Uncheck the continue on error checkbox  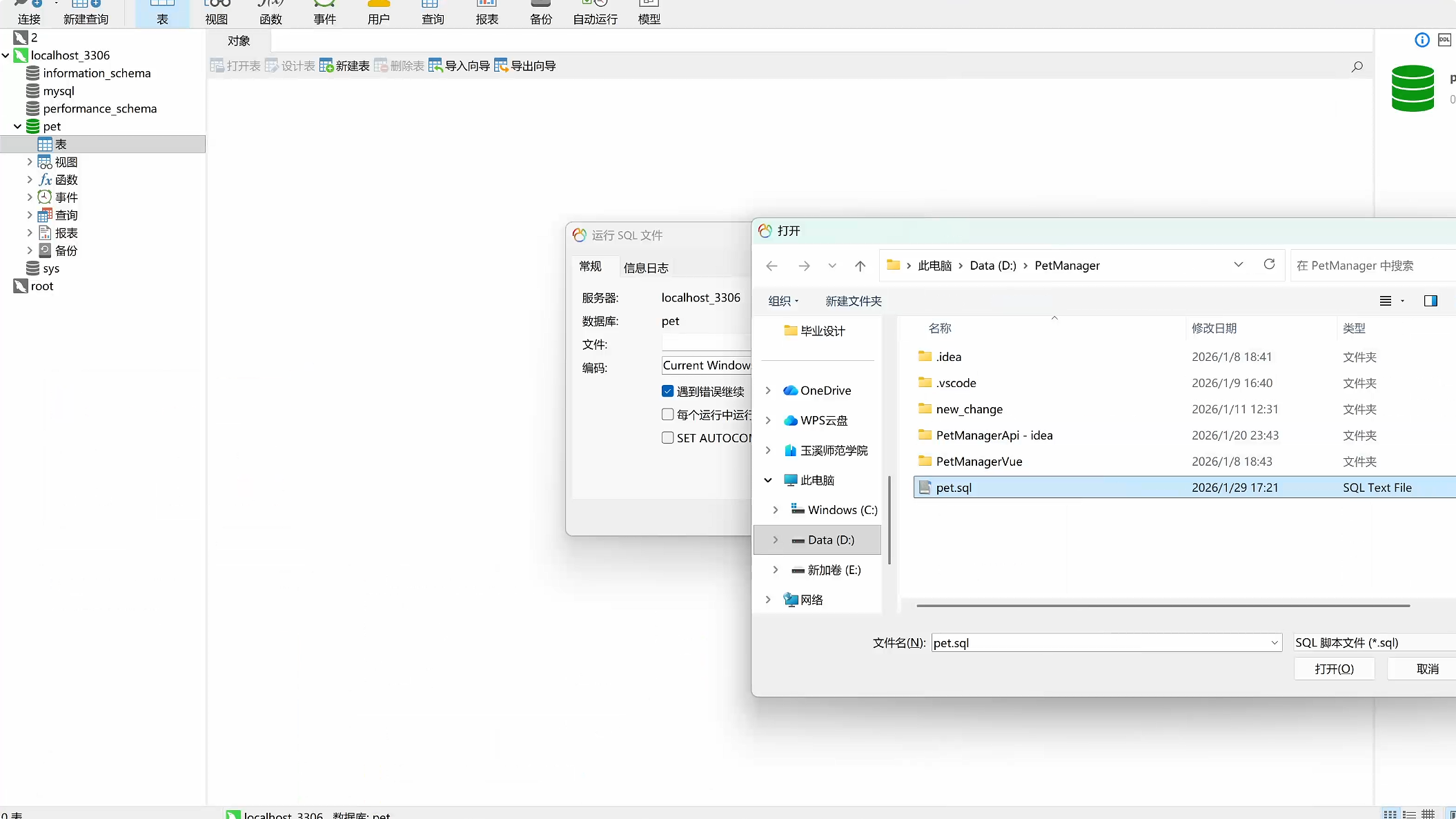click(667, 391)
